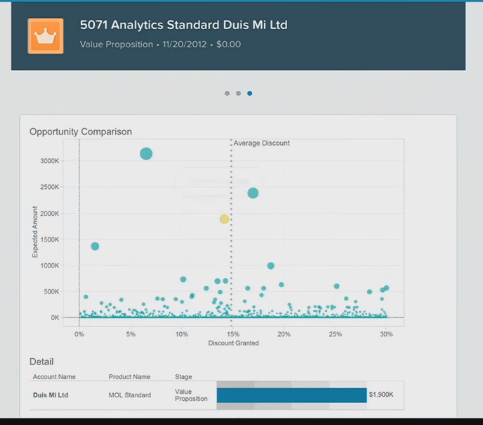Click the Stage column header
The height and width of the screenshot is (425, 483).
[x=183, y=377]
